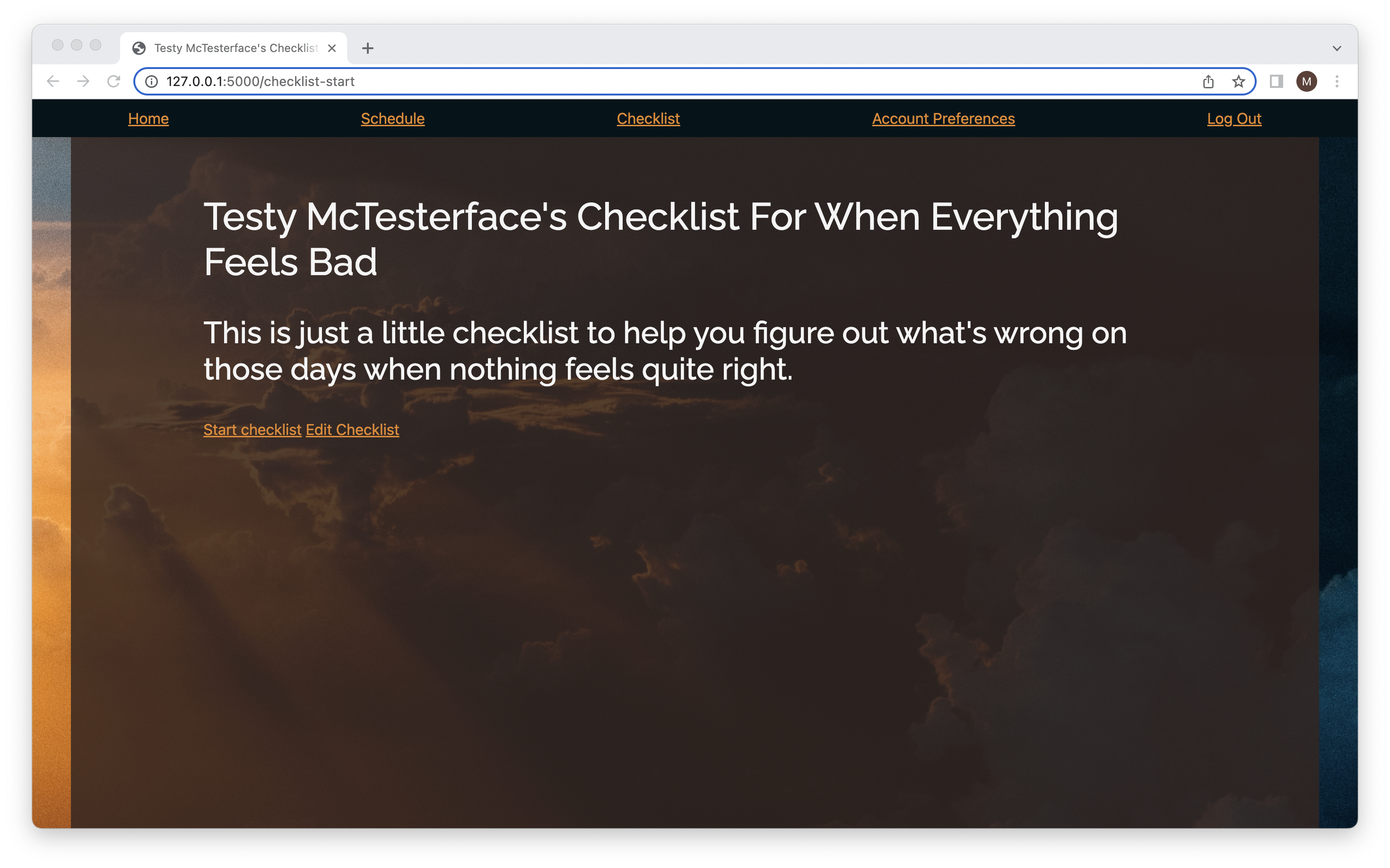Open Account Preferences page
Screen dimensions: 1390x868
tap(944, 118)
